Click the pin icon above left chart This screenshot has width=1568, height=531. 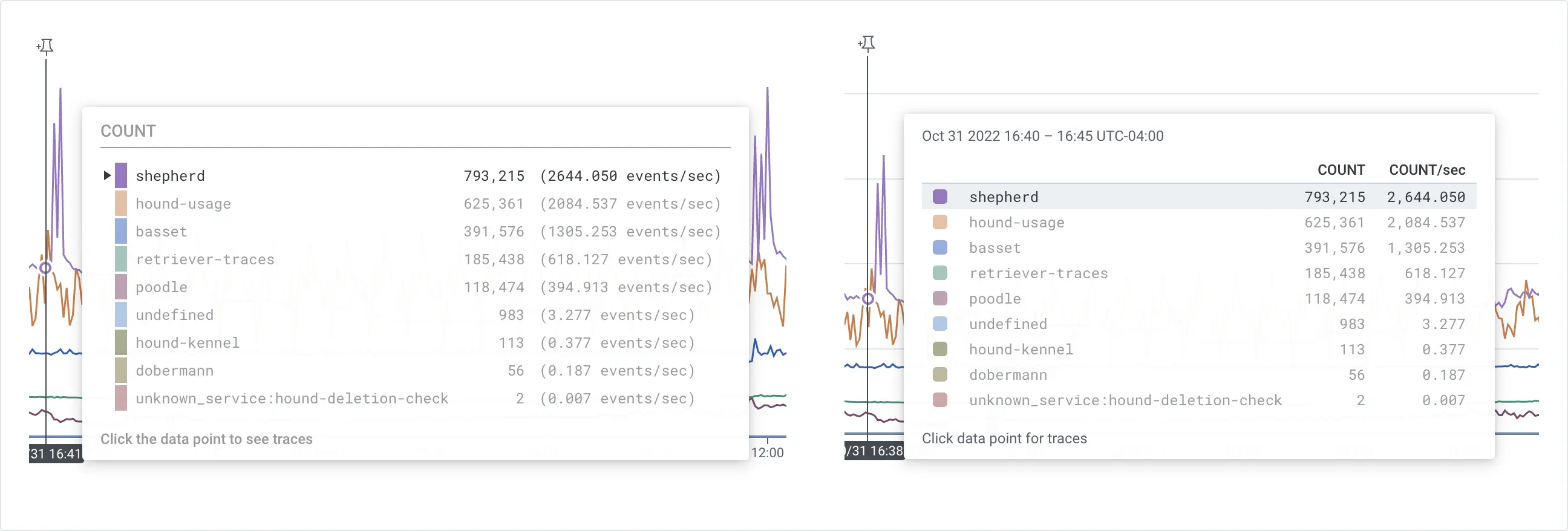click(x=45, y=46)
